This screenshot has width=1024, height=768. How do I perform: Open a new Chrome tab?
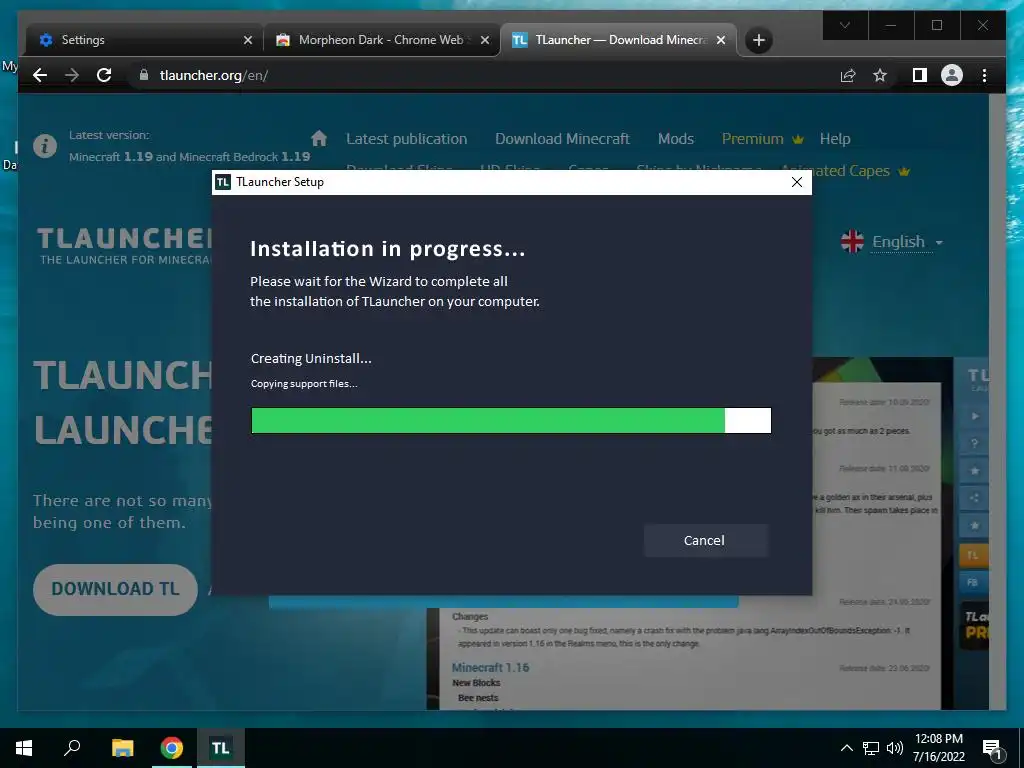758,40
